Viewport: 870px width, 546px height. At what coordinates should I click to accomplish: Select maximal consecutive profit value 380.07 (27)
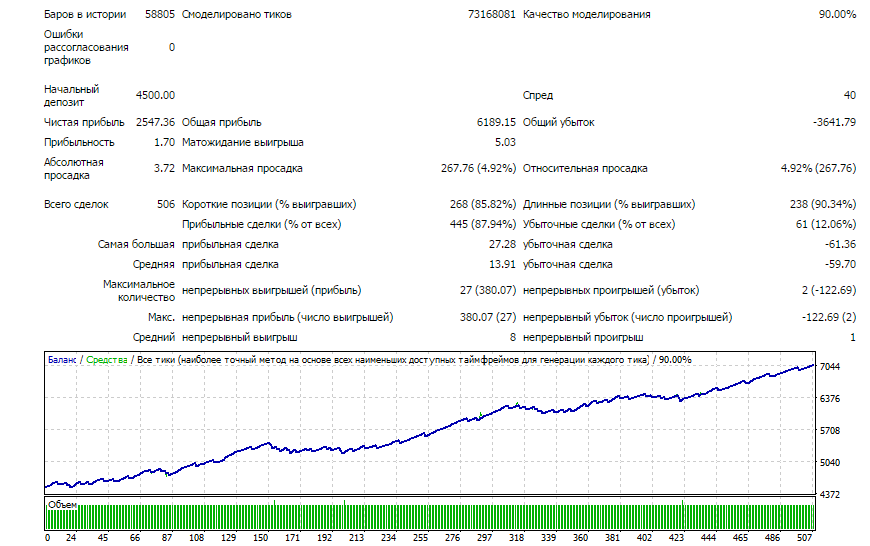point(488,317)
